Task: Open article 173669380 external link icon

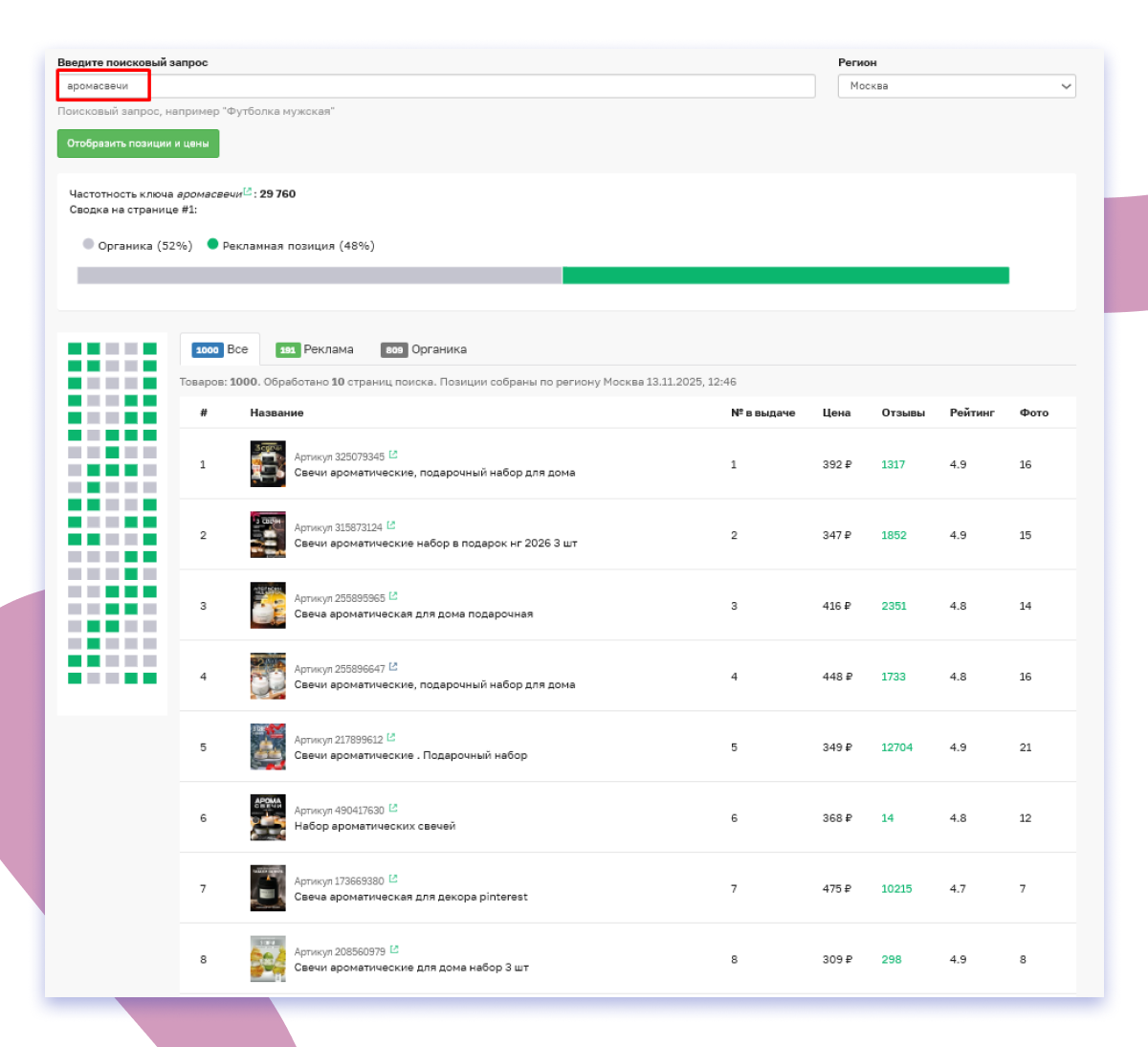Action: (x=393, y=878)
